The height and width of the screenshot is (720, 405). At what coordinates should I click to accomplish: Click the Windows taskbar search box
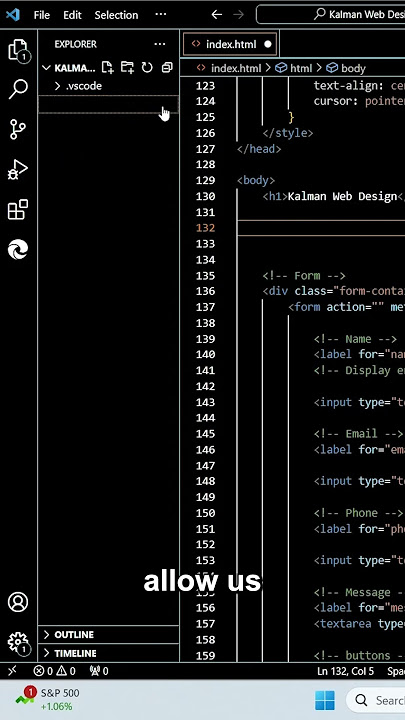[x=376, y=700]
